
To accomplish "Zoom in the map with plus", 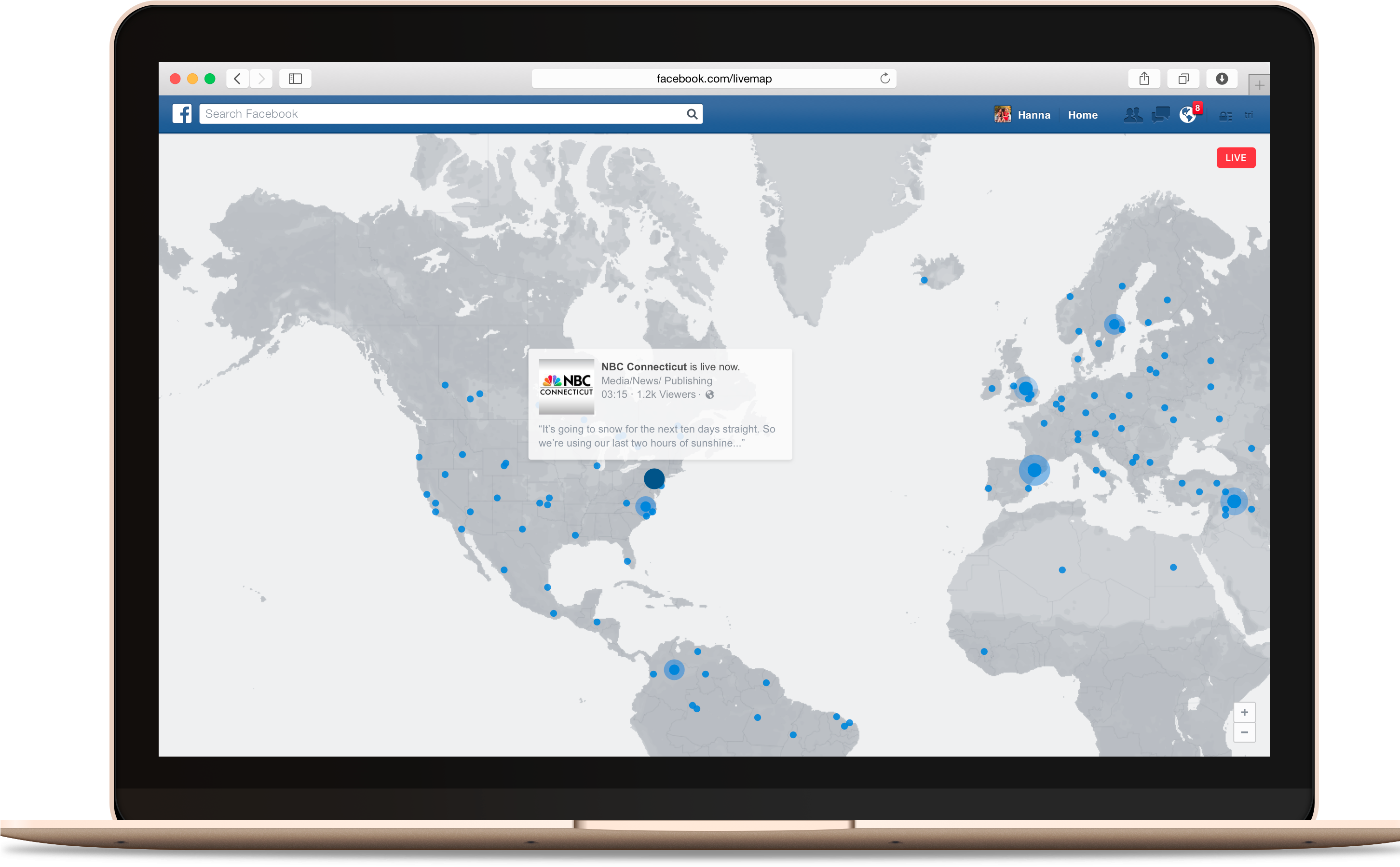I will coord(1244,712).
